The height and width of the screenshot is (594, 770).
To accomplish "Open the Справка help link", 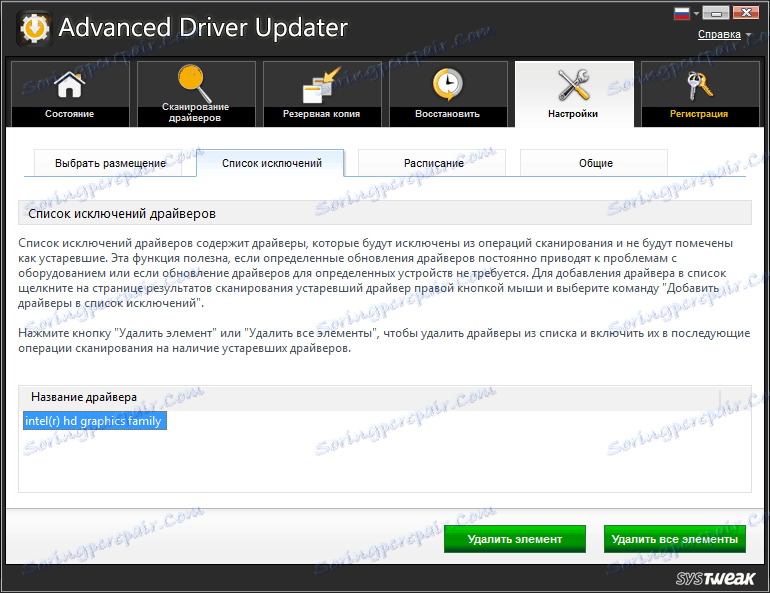I will pos(719,34).
